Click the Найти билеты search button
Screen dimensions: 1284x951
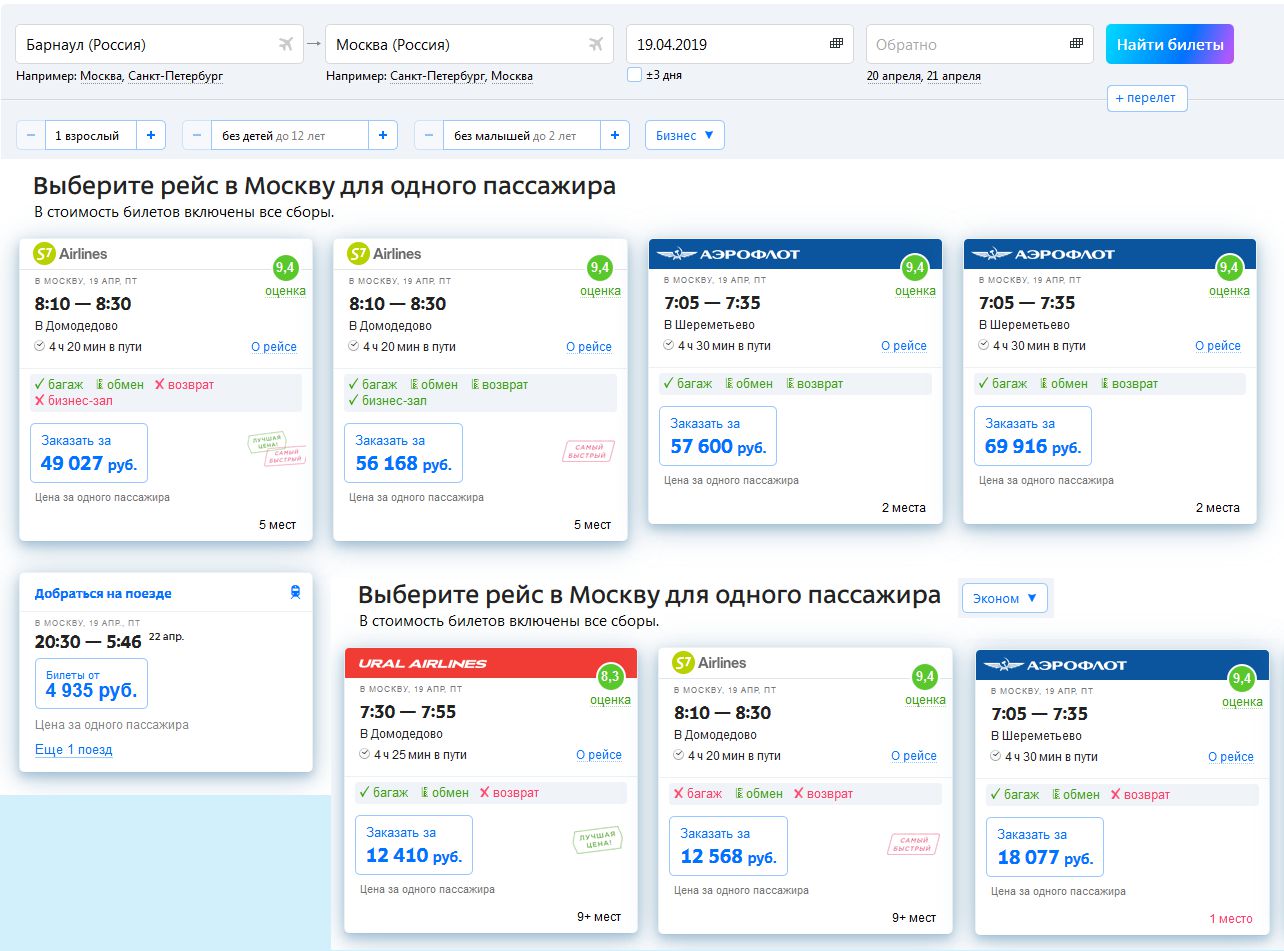[x=1170, y=44]
